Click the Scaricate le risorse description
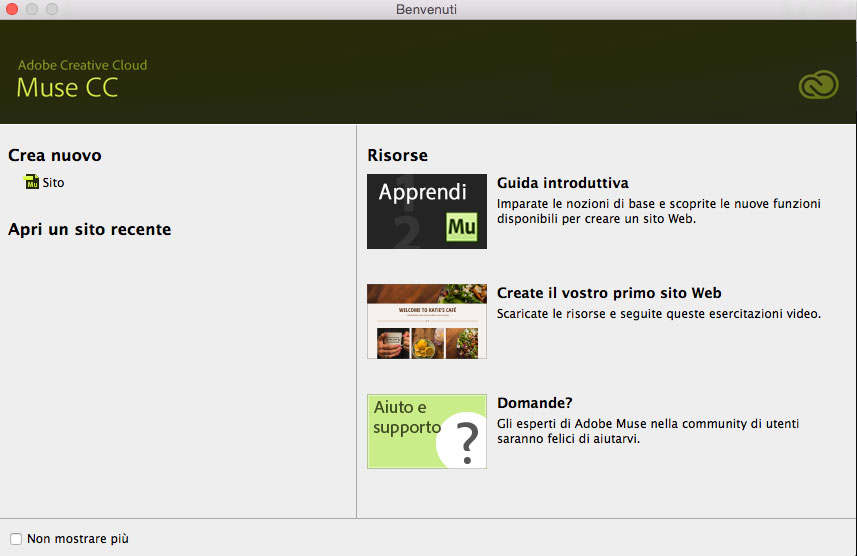This screenshot has width=857, height=556. click(659, 314)
